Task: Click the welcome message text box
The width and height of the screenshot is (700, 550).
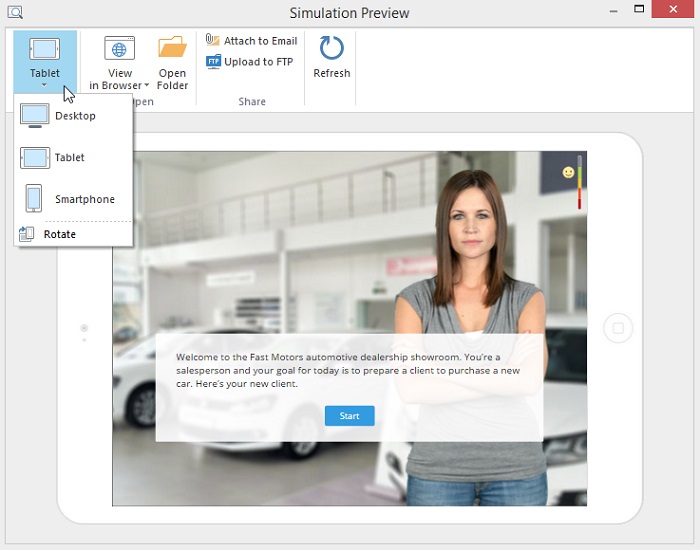Action: 349,388
